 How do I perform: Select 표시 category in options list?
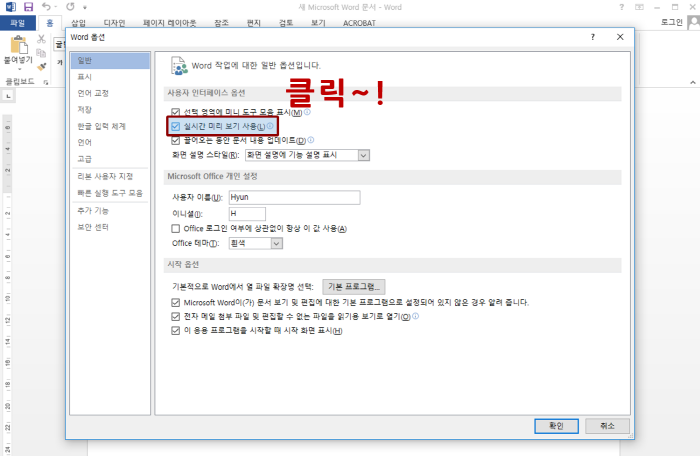pos(110,77)
